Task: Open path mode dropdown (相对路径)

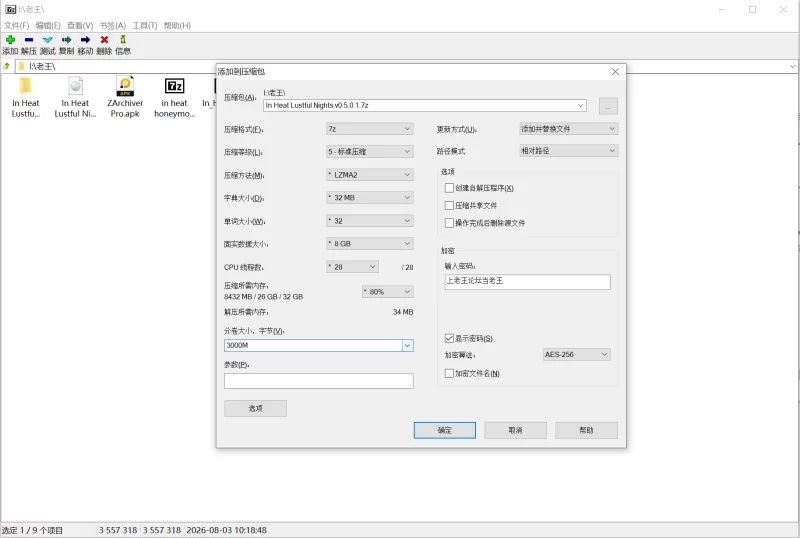Action: (568, 151)
